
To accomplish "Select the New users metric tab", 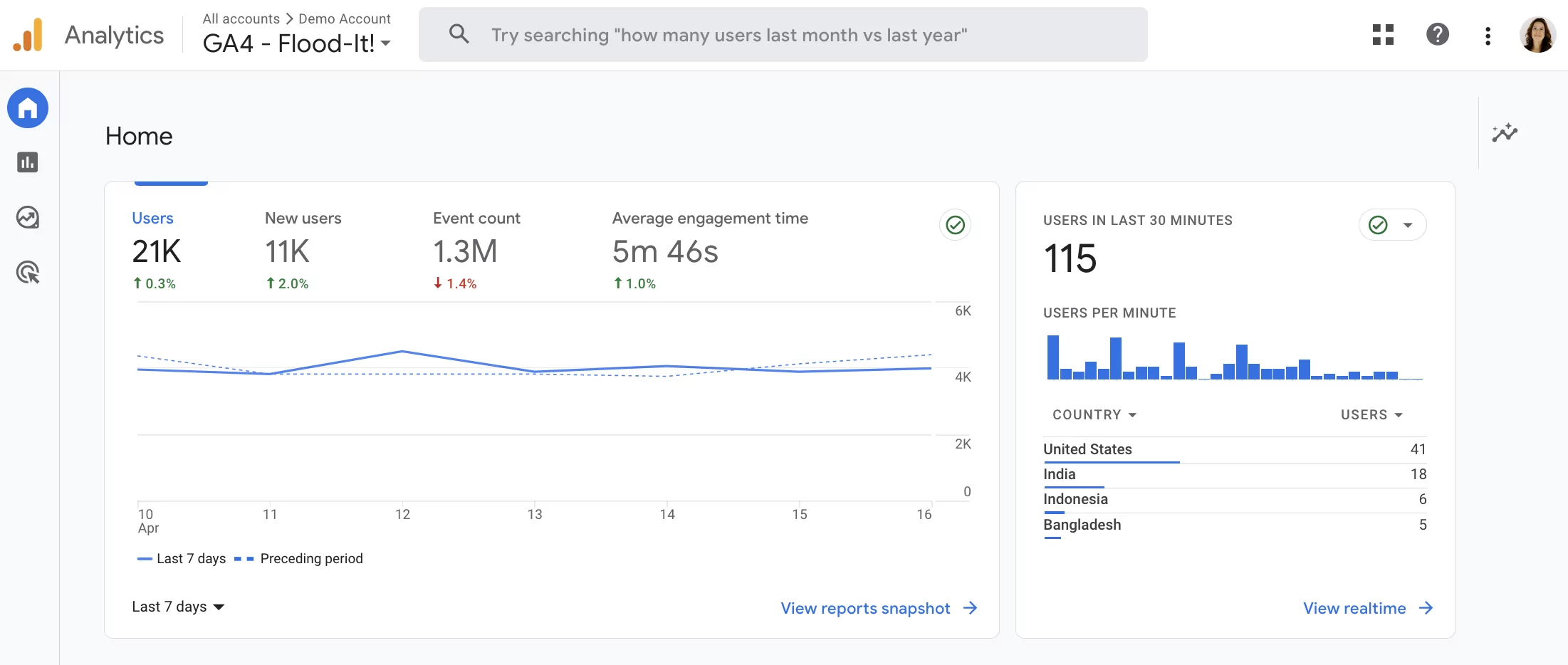I will pyautogui.click(x=303, y=249).
